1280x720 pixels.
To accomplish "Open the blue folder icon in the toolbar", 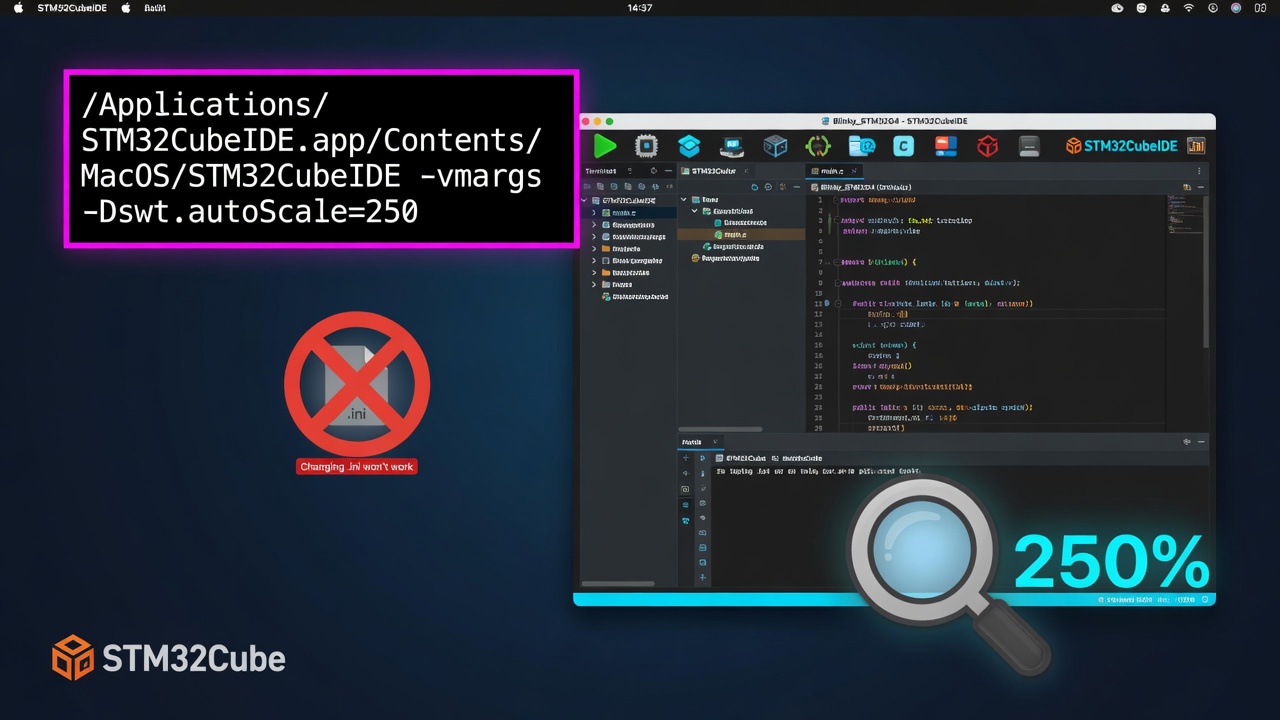I will click(x=861, y=146).
